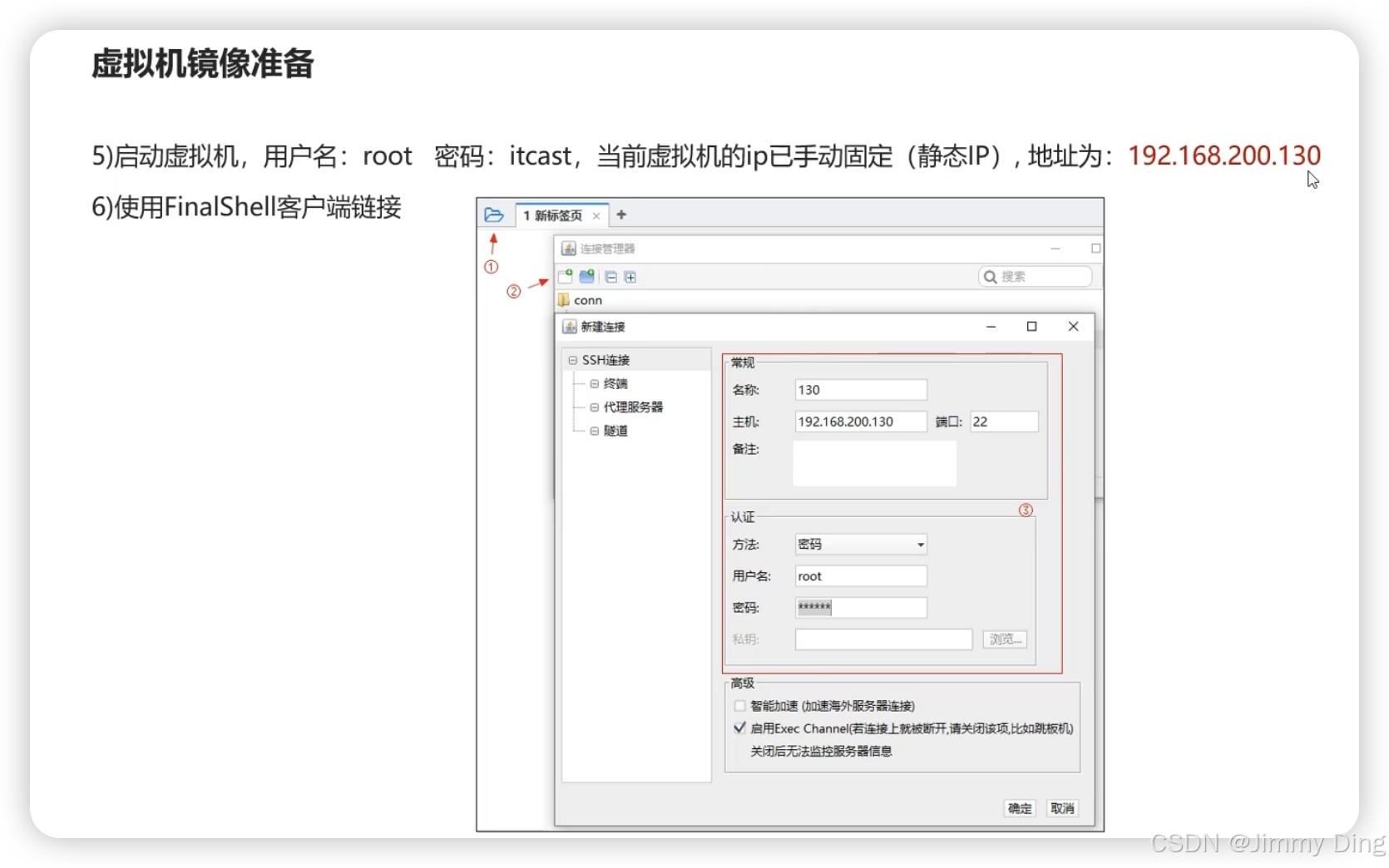The width and height of the screenshot is (1389, 868).
Task: Click the 搜索 search field
Action: 1036,276
